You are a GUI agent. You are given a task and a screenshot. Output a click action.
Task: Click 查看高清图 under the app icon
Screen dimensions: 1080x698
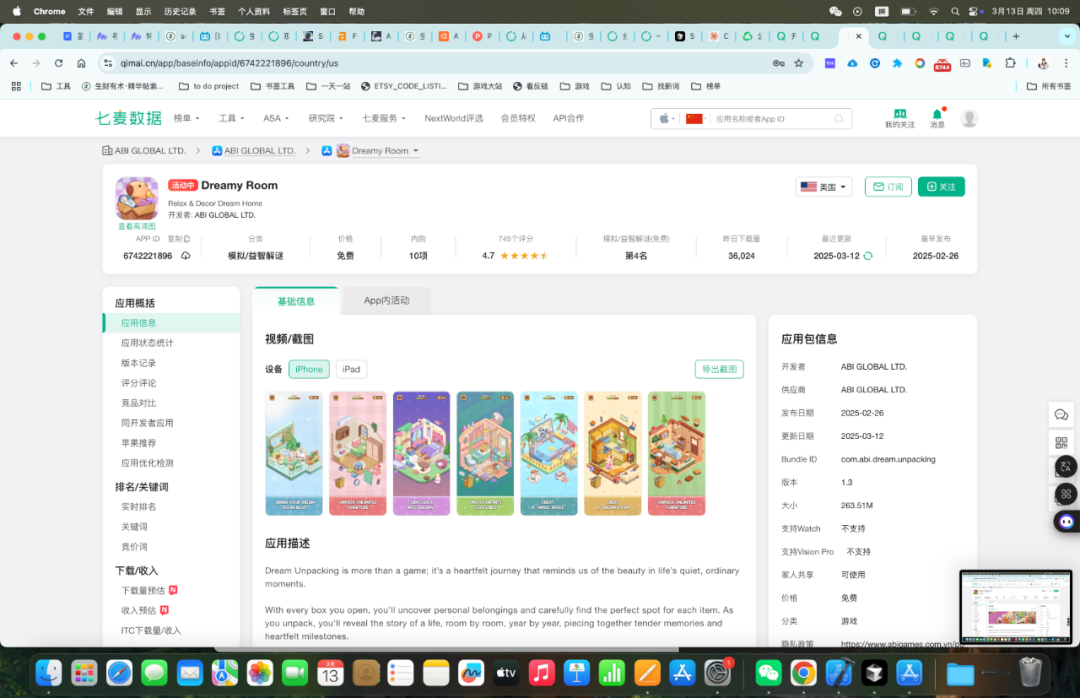(x=136, y=227)
